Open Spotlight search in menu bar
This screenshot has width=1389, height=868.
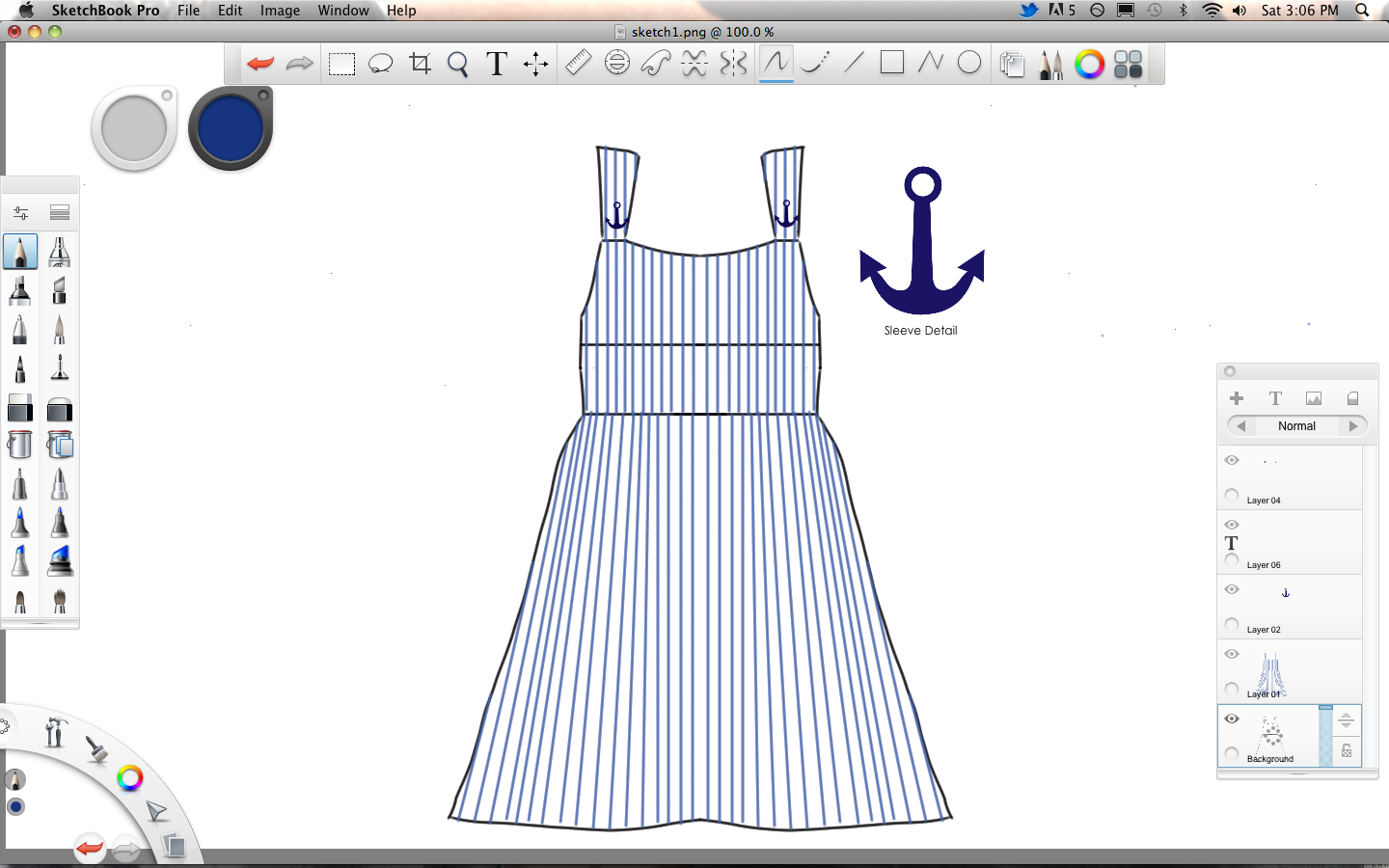tap(1362, 11)
